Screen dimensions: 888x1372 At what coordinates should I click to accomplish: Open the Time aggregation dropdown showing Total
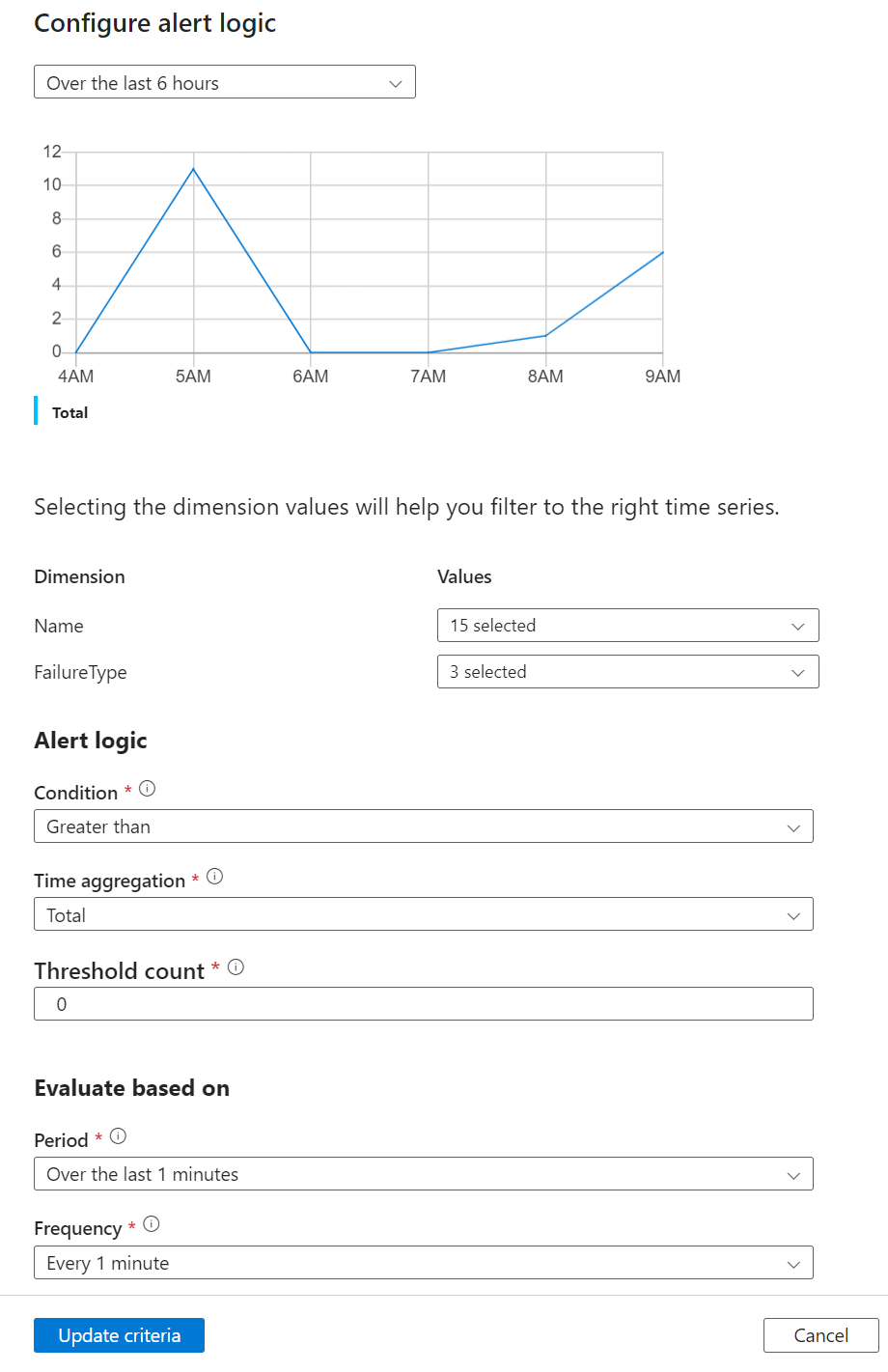[x=423, y=914]
